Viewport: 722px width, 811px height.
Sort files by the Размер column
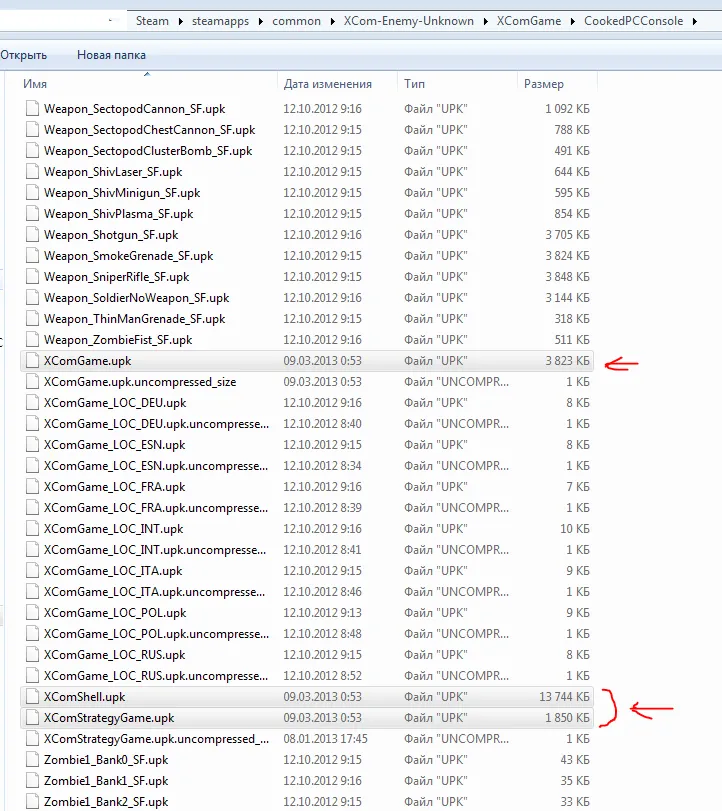click(x=544, y=85)
